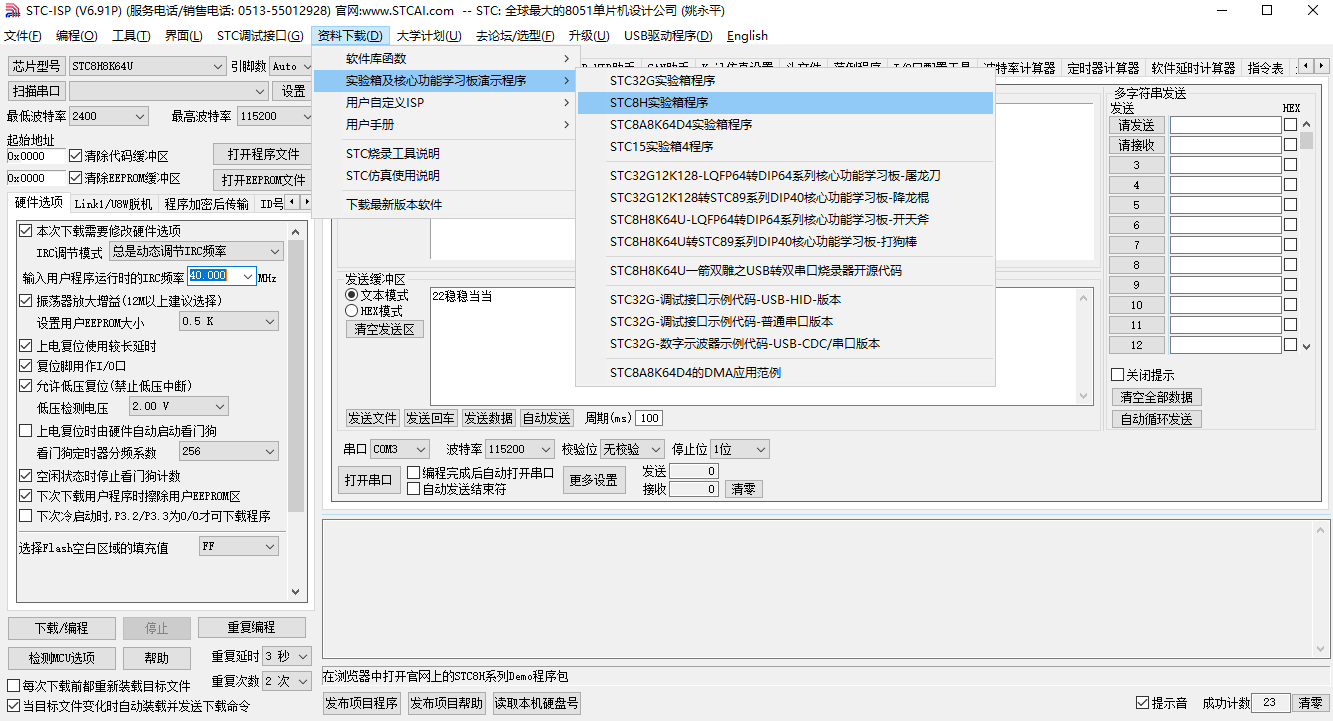
Task: Click the 清空发送区 button
Action: point(385,329)
